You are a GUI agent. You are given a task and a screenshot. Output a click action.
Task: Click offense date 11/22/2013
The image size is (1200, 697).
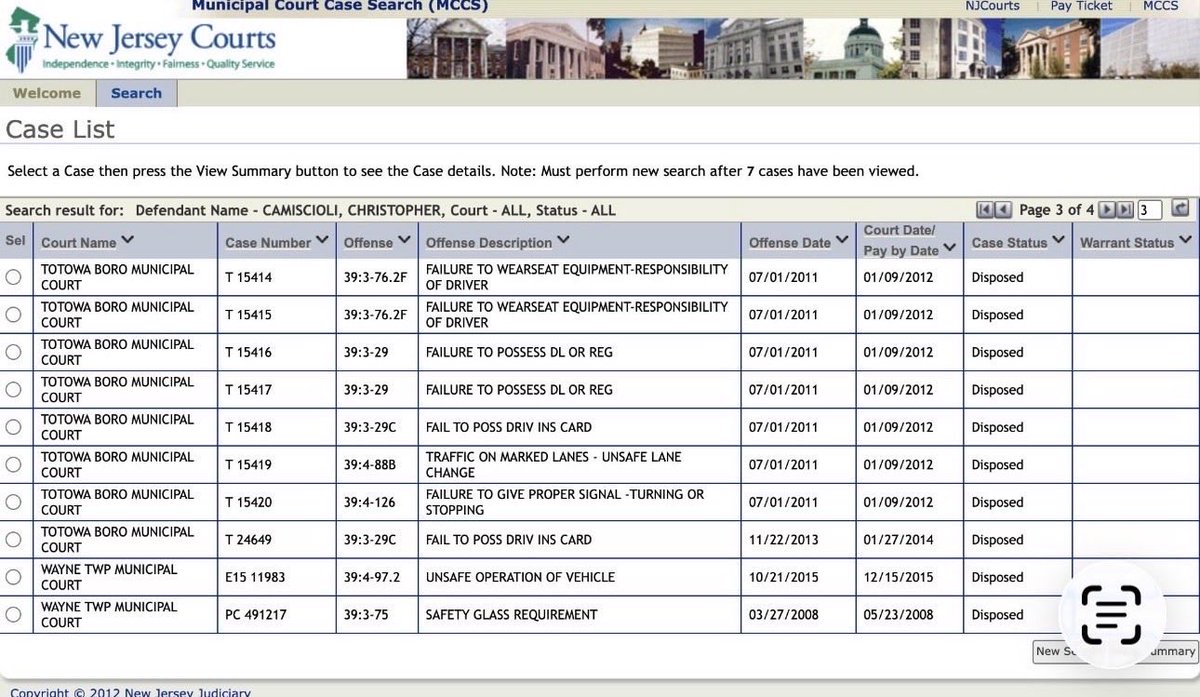click(x=784, y=539)
